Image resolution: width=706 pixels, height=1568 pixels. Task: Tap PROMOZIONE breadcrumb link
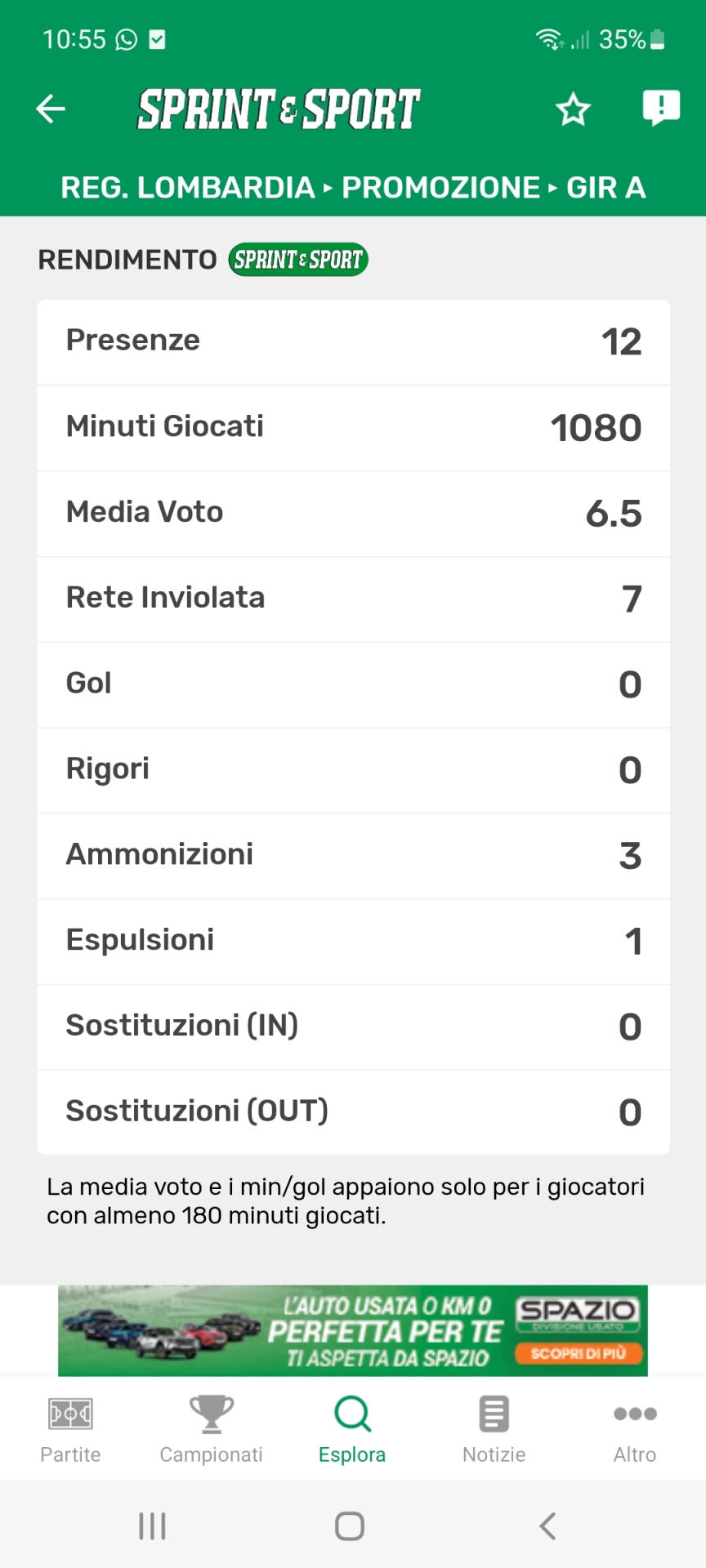440,188
